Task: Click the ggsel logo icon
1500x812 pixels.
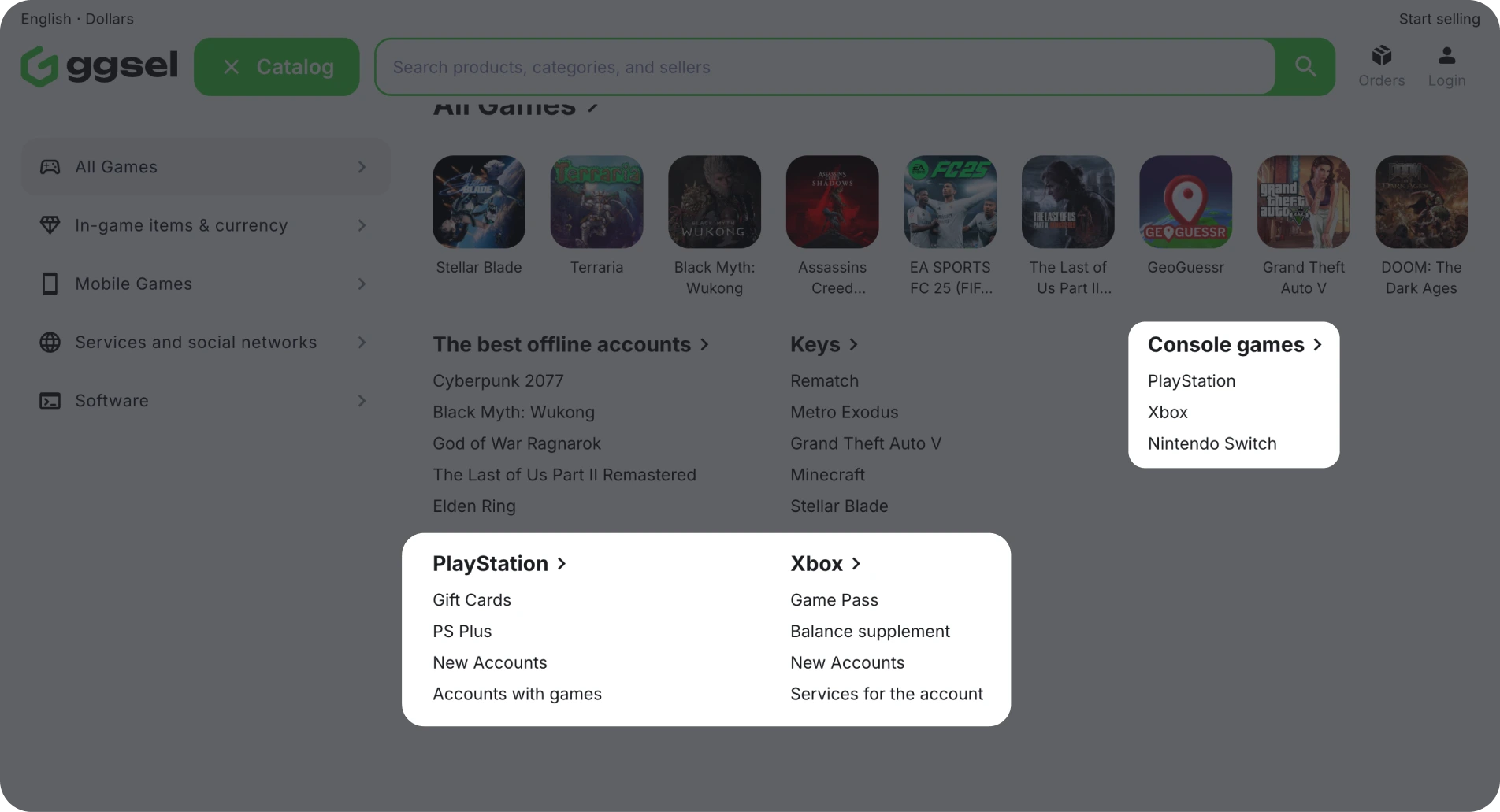Action: click(39, 67)
